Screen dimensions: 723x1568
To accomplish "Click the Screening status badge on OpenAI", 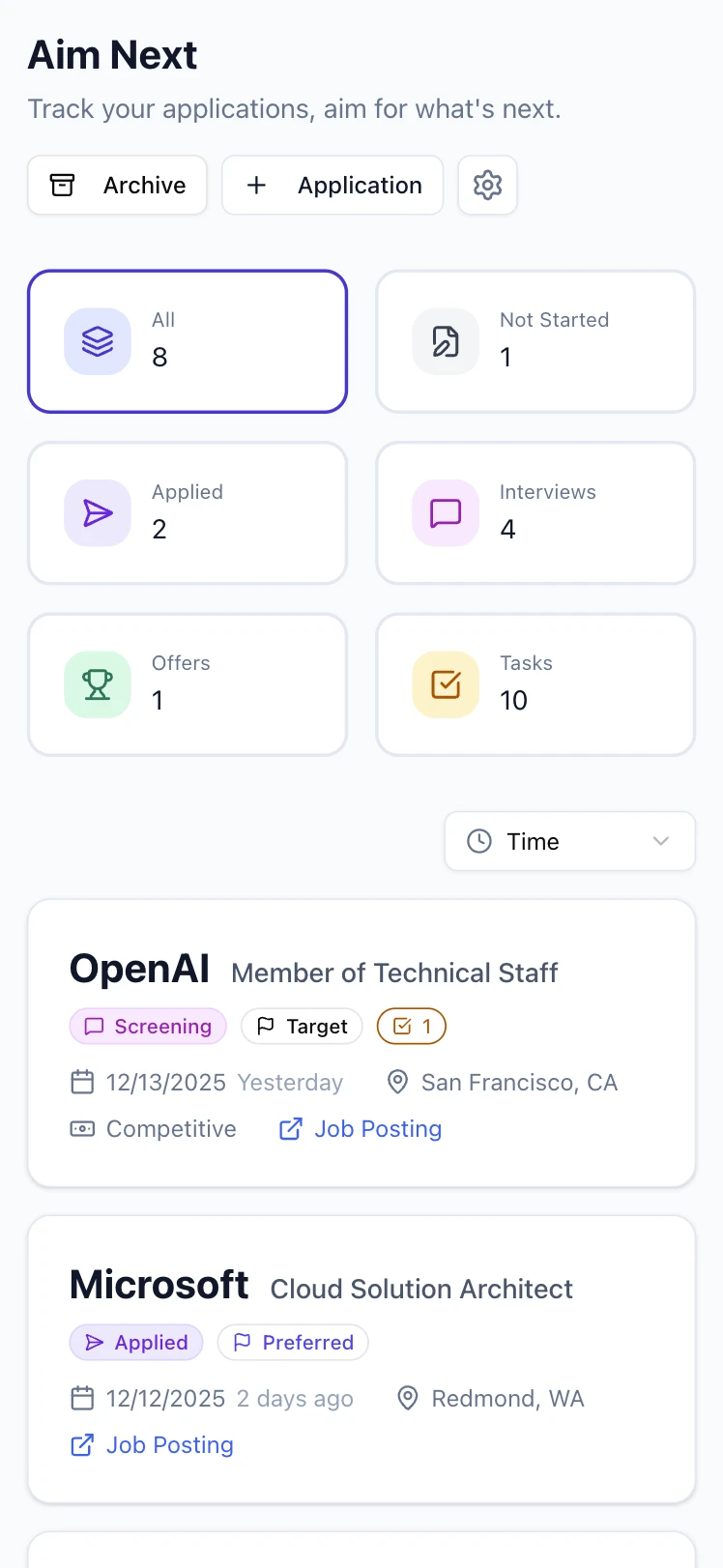I will coord(148,1027).
